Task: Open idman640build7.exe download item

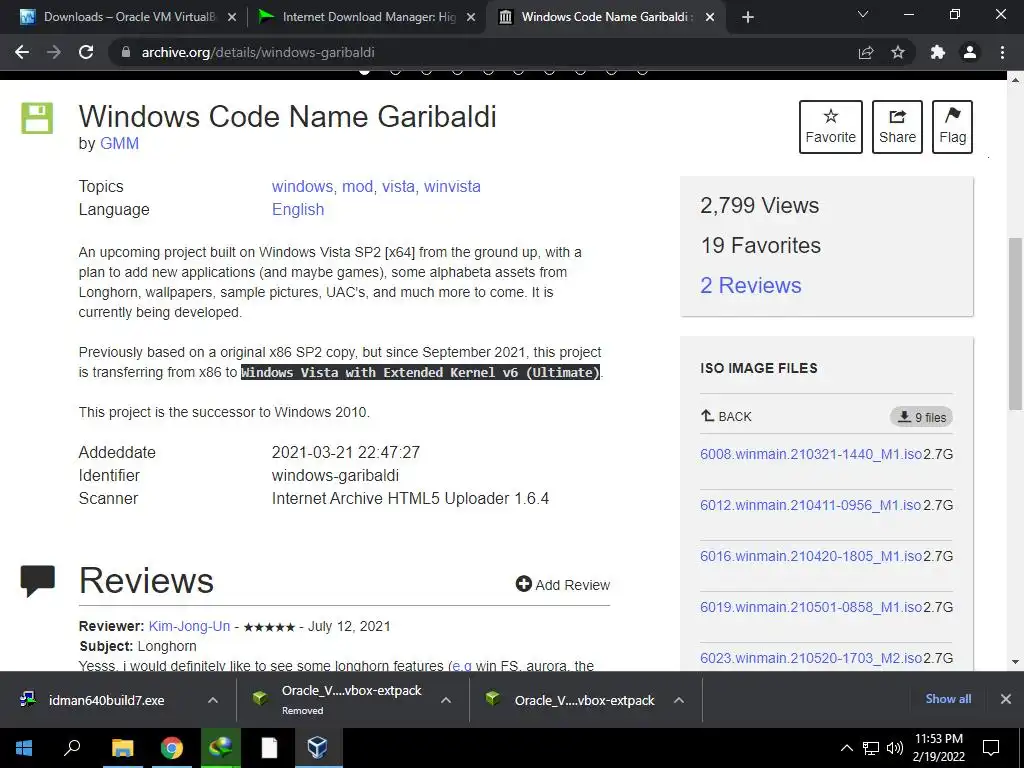Action: pos(106,700)
